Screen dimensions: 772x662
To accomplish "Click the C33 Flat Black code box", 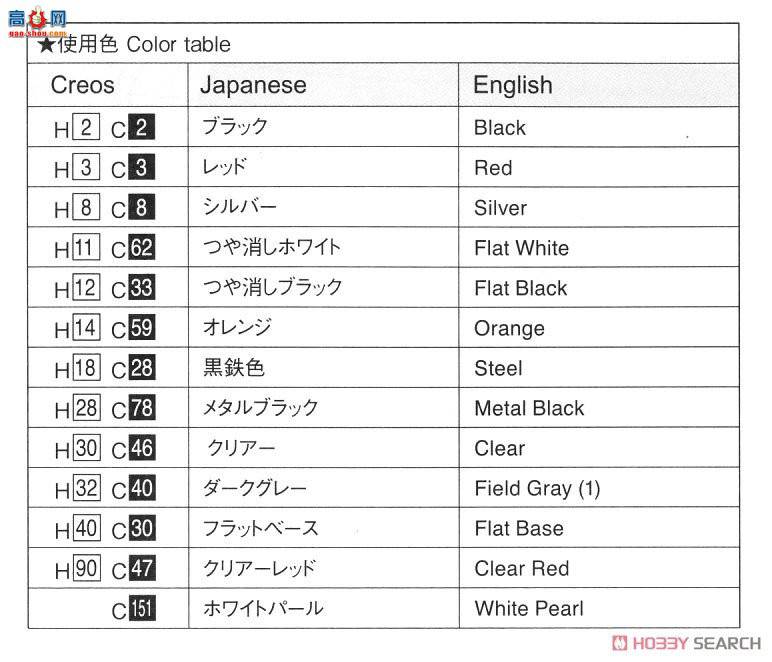I will [x=141, y=287].
